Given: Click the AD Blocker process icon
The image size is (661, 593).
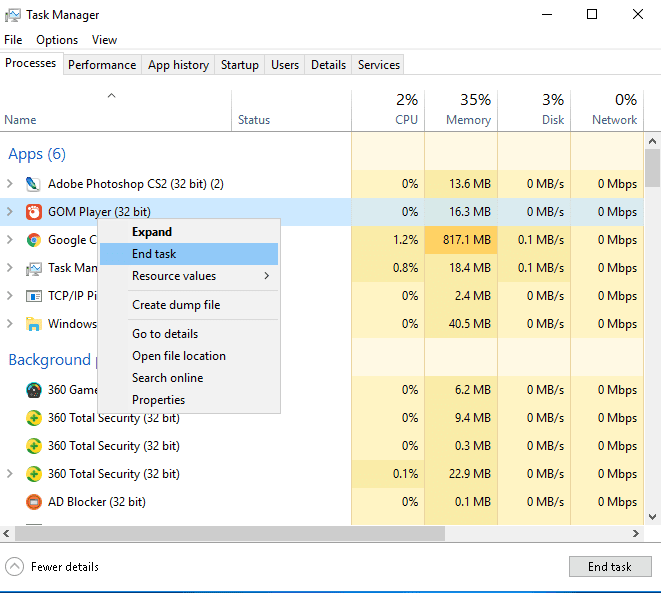Looking at the screenshot, I should click(x=33, y=502).
